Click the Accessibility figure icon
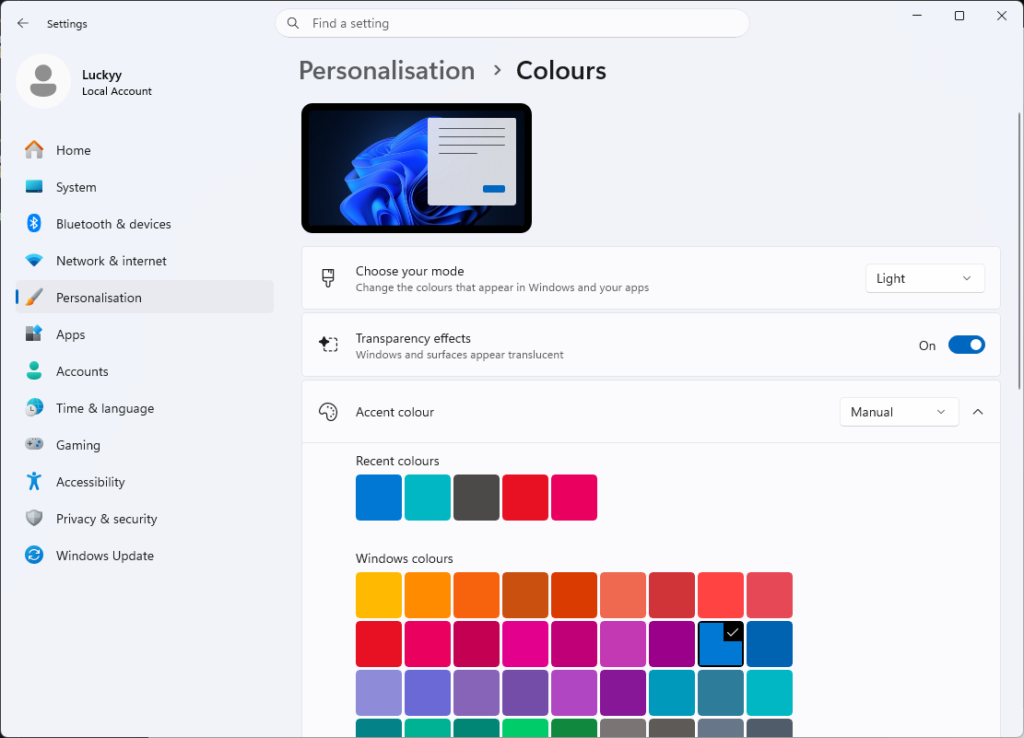Viewport: 1024px width, 738px height. (34, 481)
